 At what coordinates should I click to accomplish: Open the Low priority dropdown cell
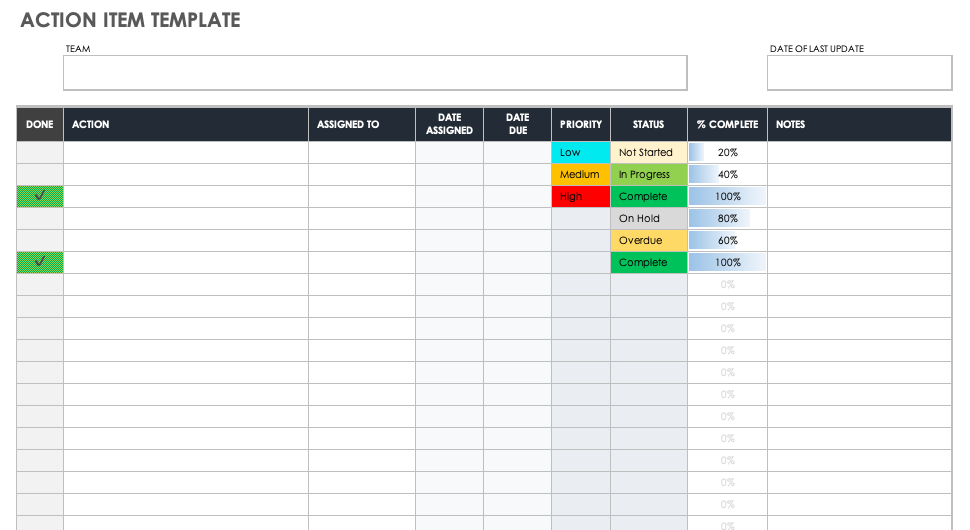click(580, 153)
